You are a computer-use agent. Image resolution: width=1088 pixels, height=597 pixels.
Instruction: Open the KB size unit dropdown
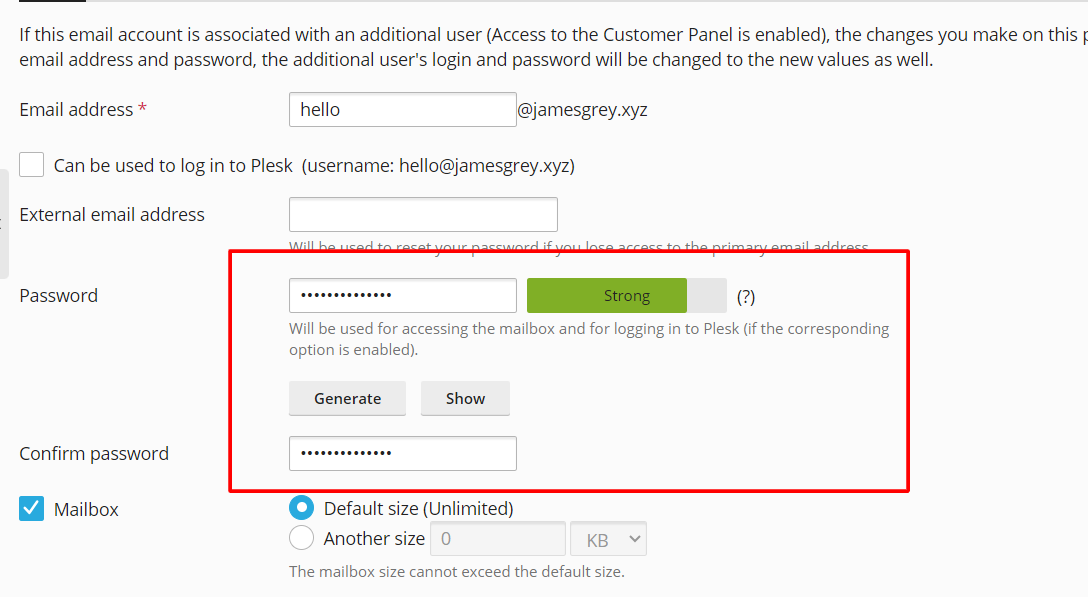click(609, 539)
